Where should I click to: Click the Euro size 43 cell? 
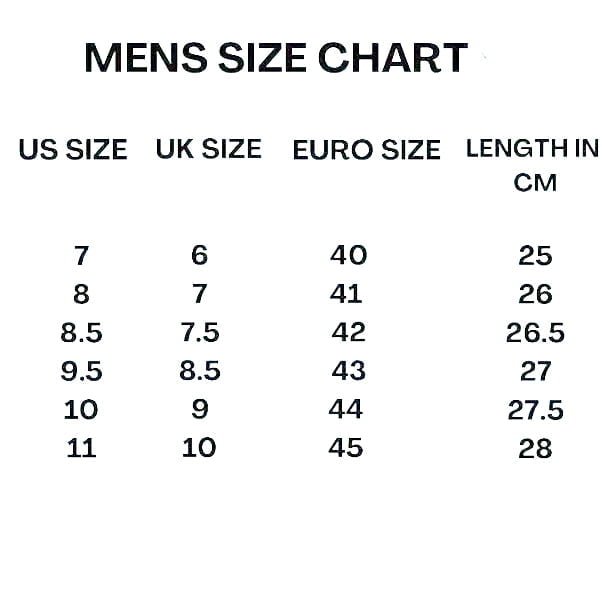tap(349, 370)
